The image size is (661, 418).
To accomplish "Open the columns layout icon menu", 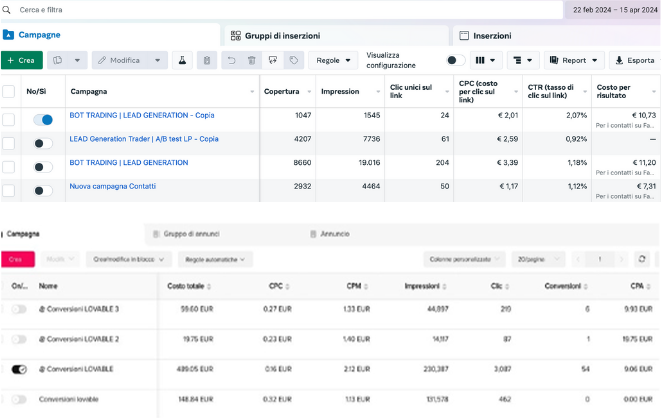I will 485,60.
